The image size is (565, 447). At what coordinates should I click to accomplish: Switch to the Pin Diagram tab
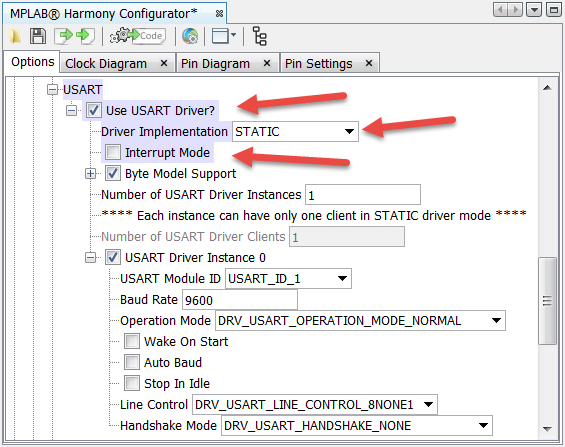coord(215,64)
